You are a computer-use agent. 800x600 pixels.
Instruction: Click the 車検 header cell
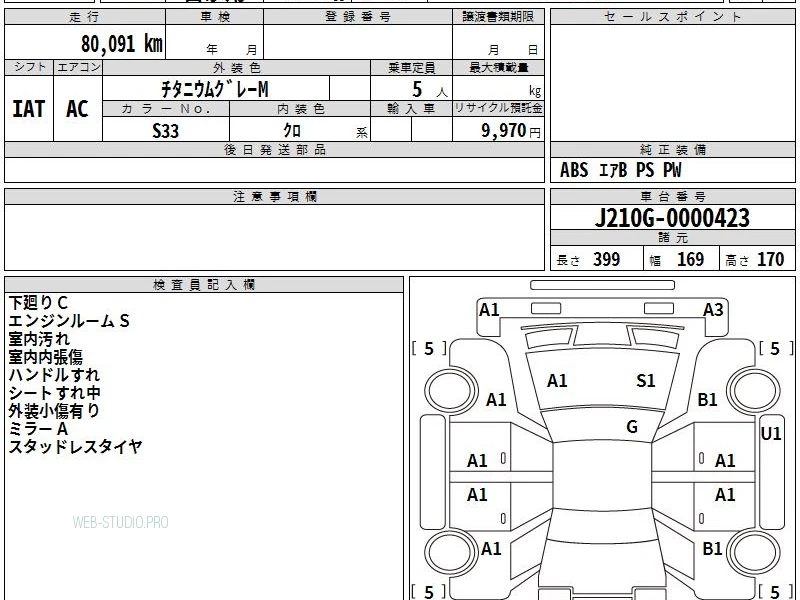click(215, 17)
